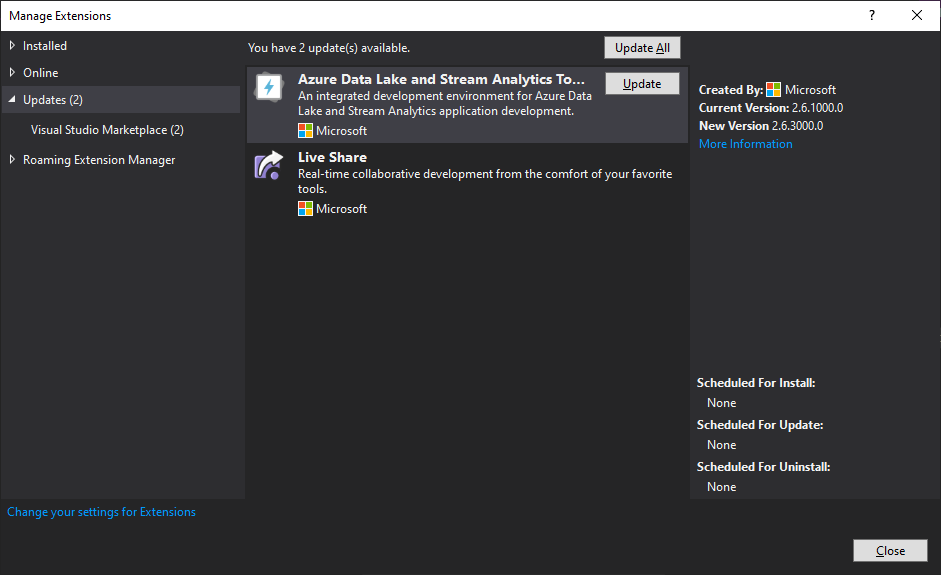Select the Updates (2) tree item
The height and width of the screenshot is (575, 941).
121,100
